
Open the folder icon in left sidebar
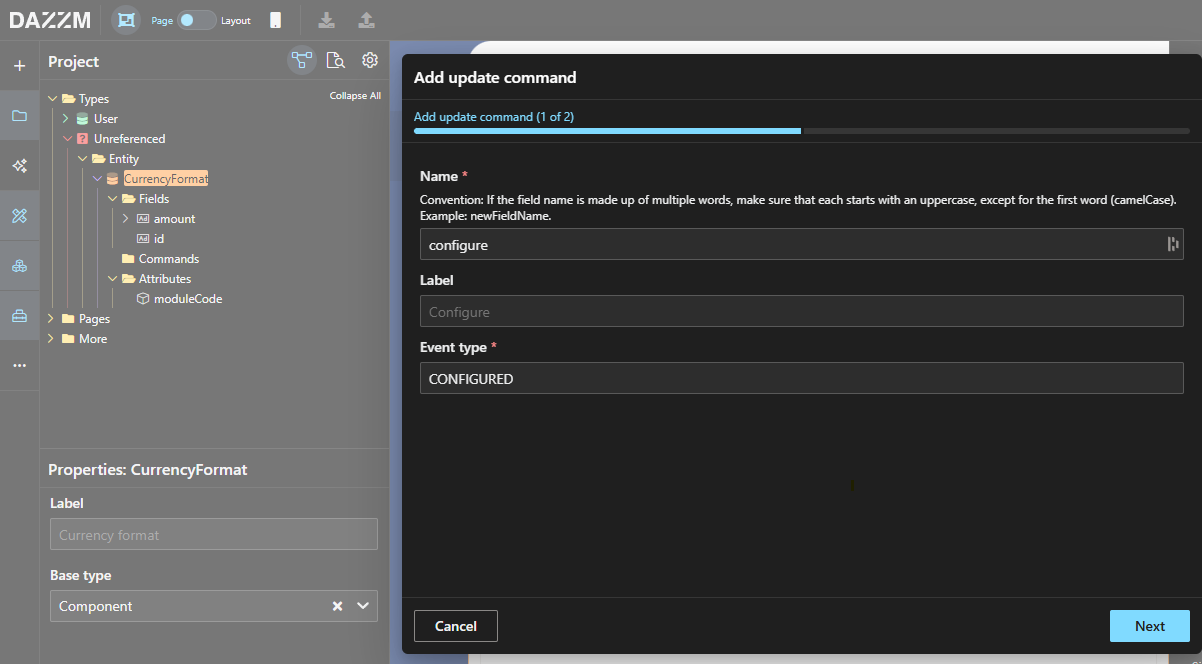19,116
